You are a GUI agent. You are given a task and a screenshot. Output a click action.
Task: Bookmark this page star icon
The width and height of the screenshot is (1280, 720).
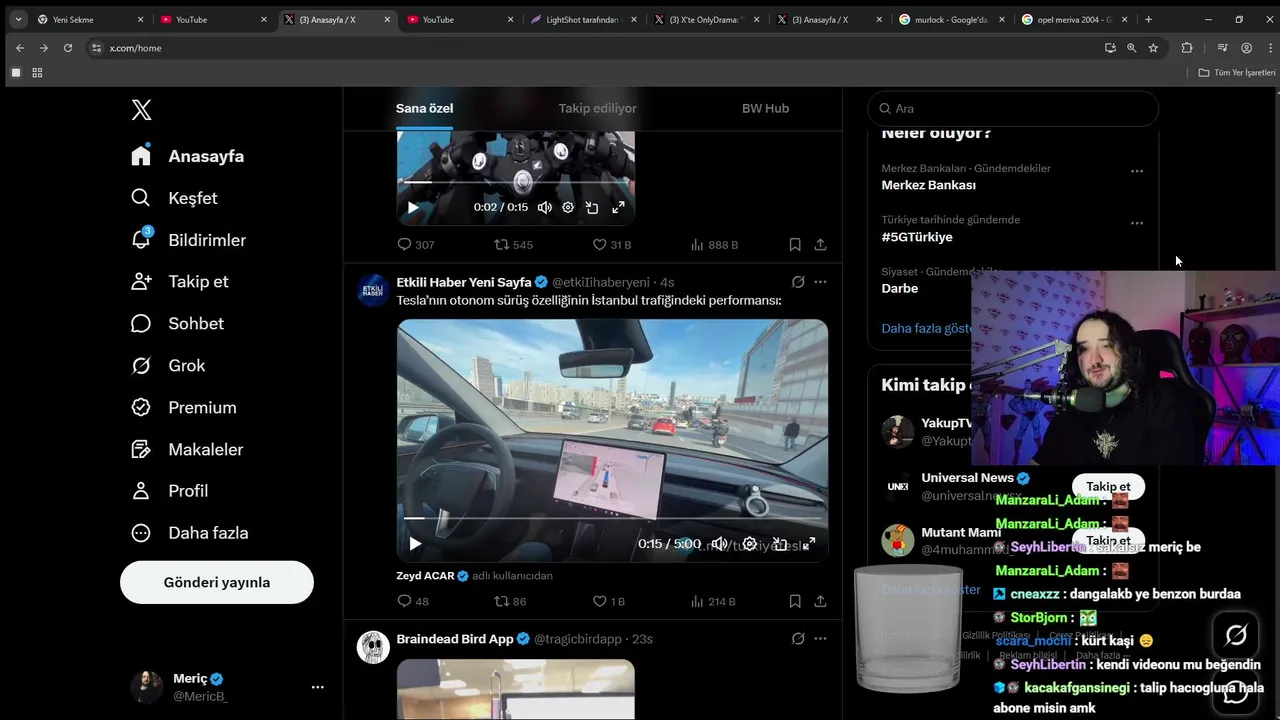click(x=1153, y=48)
